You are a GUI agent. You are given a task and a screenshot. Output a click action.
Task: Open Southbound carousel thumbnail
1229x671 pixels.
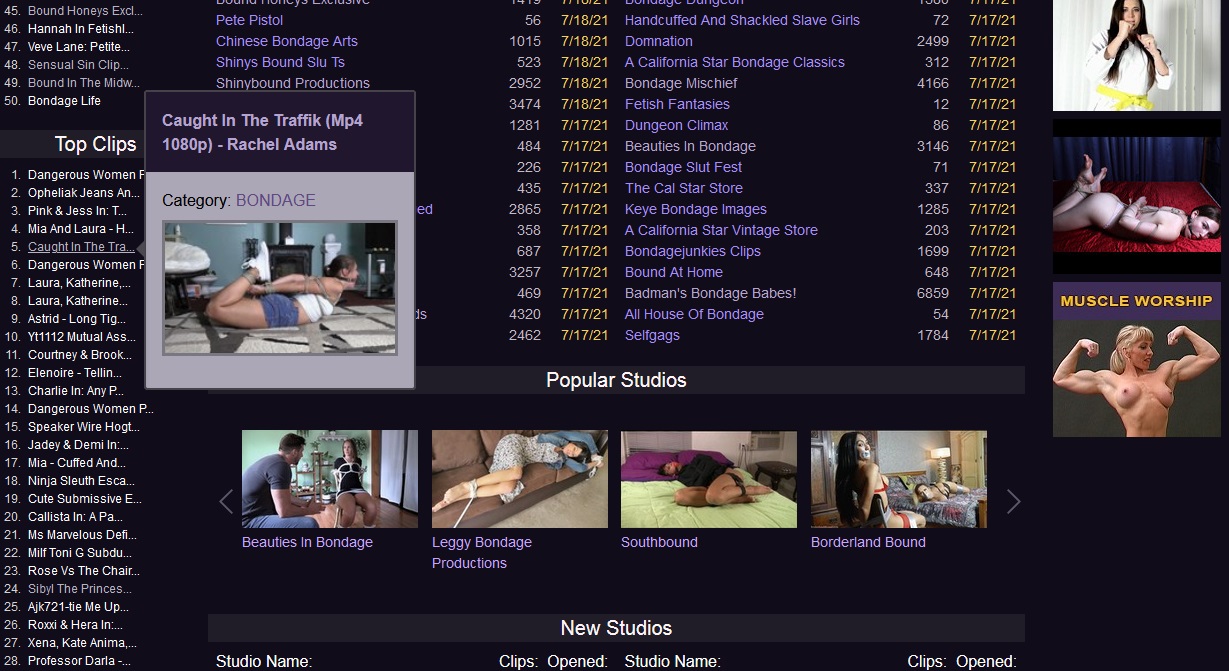point(709,479)
